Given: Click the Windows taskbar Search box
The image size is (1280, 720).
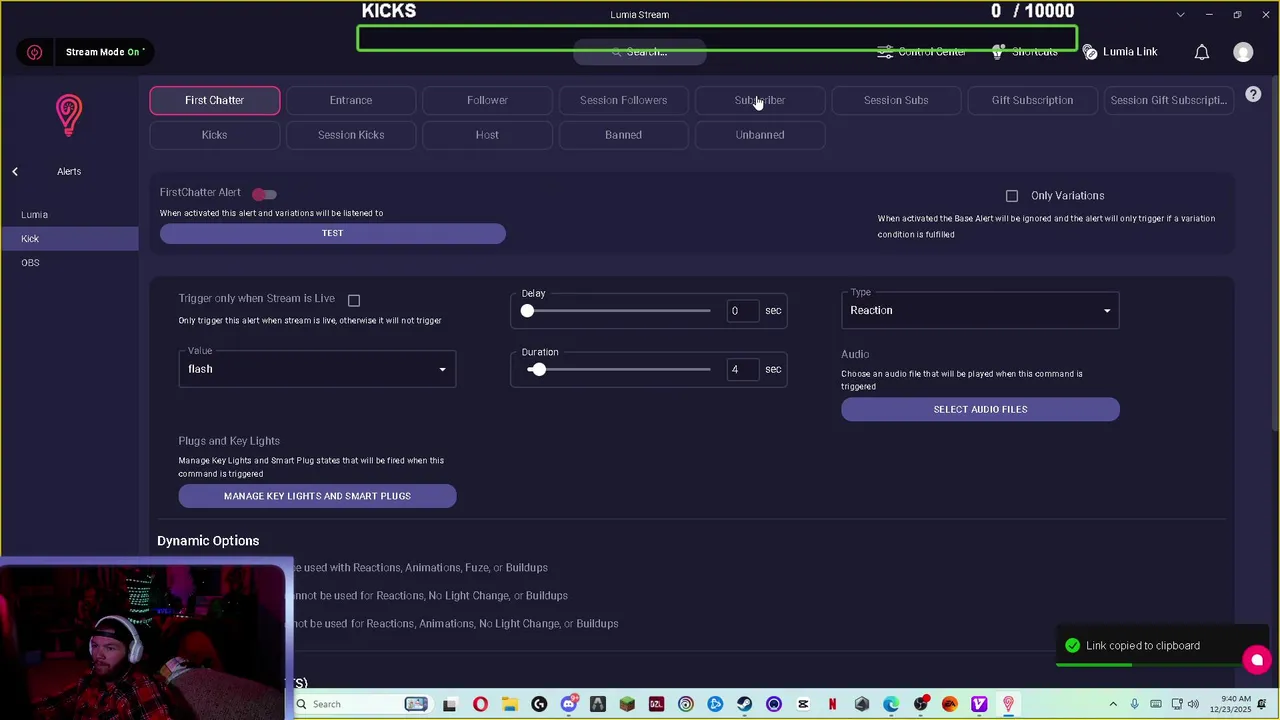Looking at the screenshot, I should point(361,704).
